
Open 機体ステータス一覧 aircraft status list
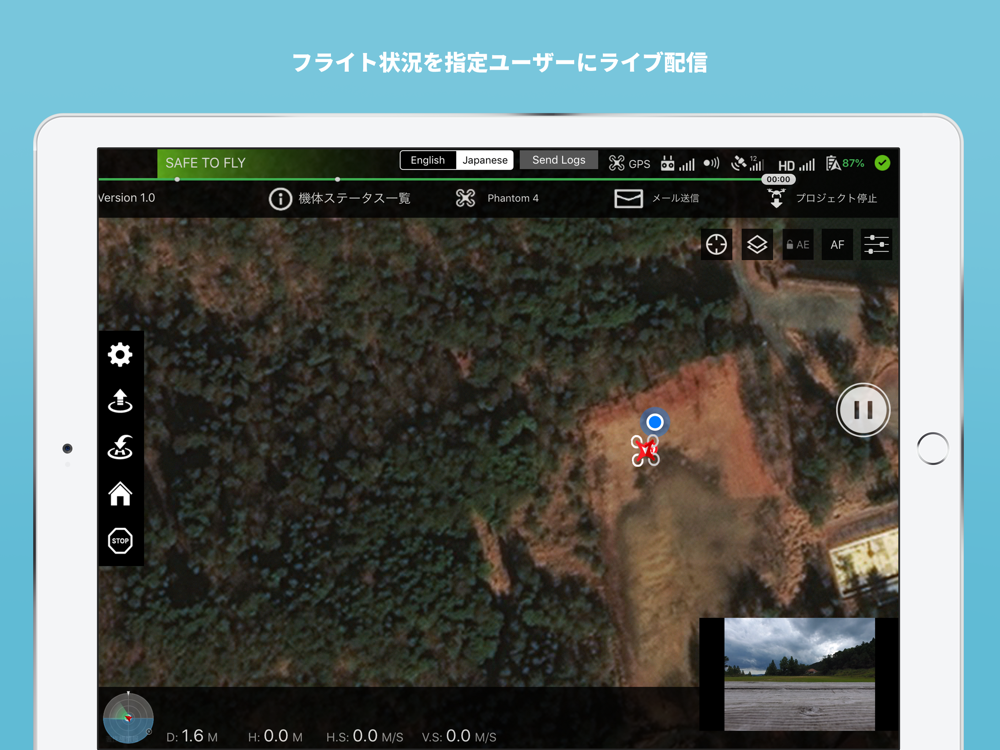[x=339, y=198]
